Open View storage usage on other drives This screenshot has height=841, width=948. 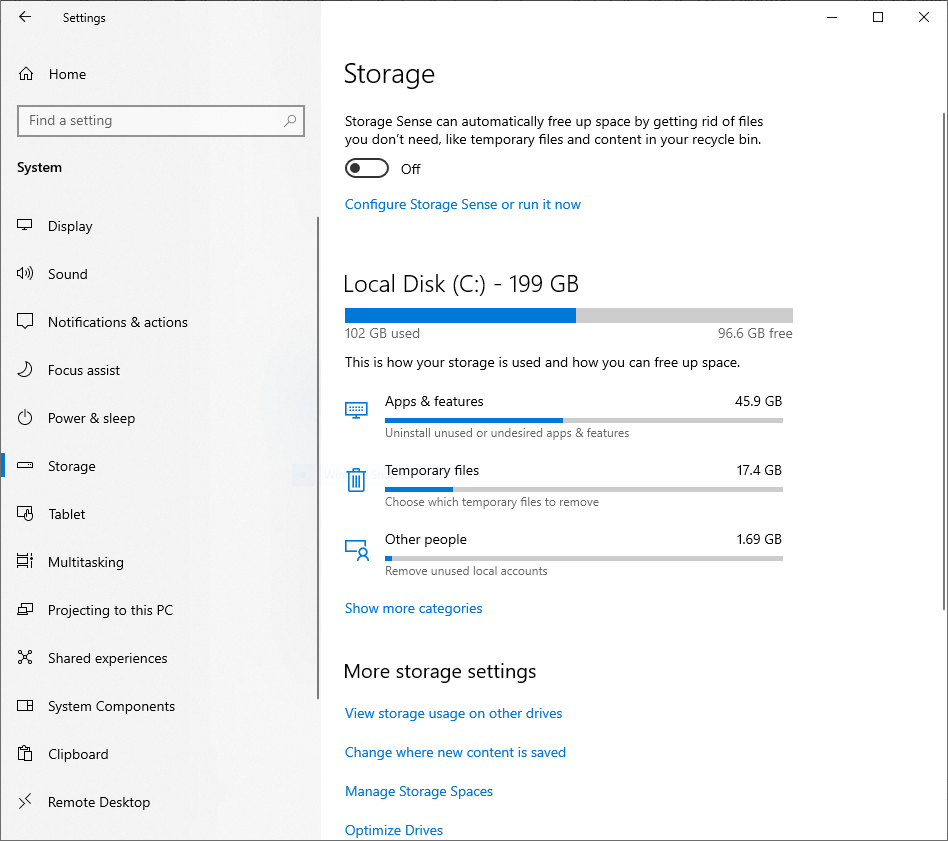(453, 713)
